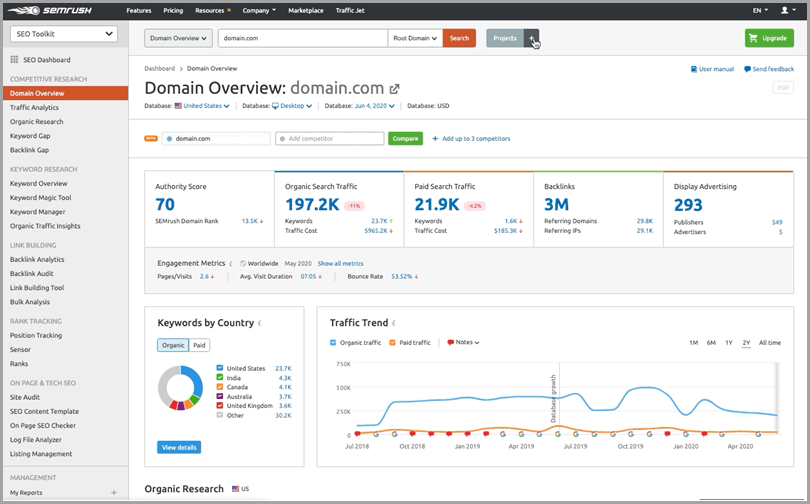
Task: Click the plus button next to Projects
Action: (x=532, y=38)
